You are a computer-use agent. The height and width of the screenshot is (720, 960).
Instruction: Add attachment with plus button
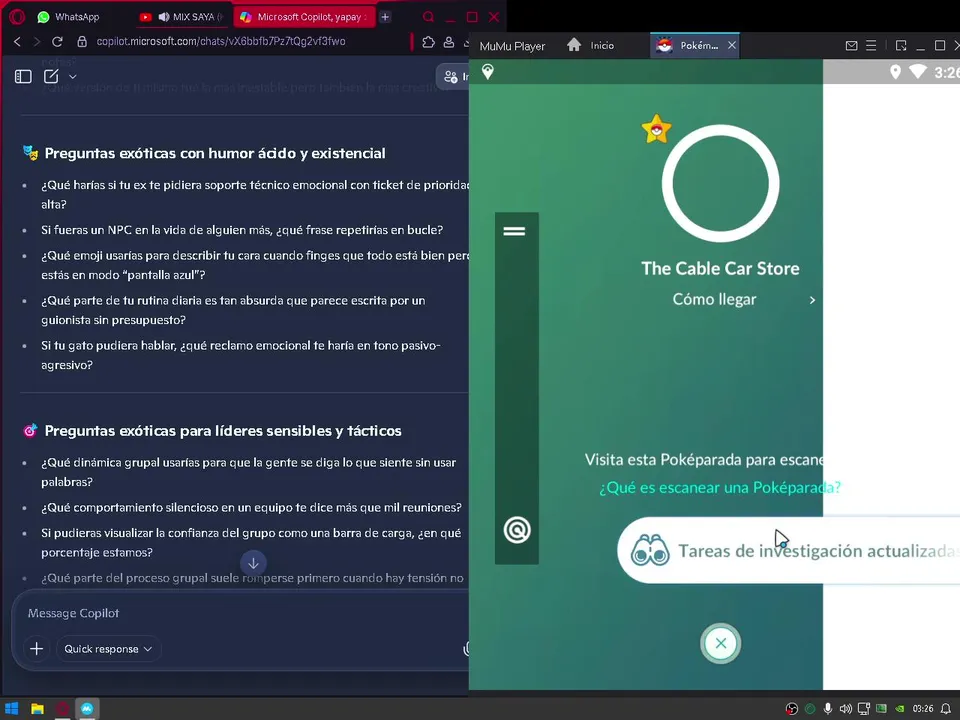click(36, 649)
